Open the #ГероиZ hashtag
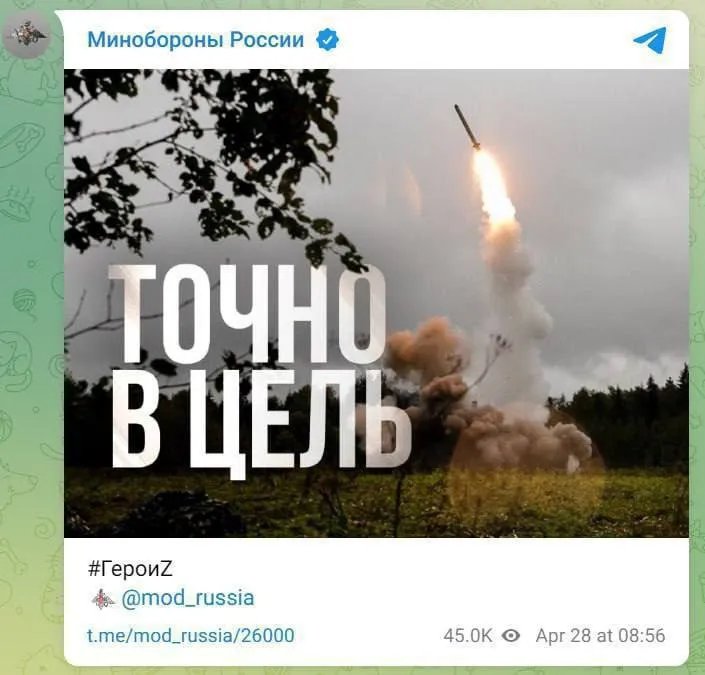The height and width of the screenshot is (675, 705). point(130,569)
